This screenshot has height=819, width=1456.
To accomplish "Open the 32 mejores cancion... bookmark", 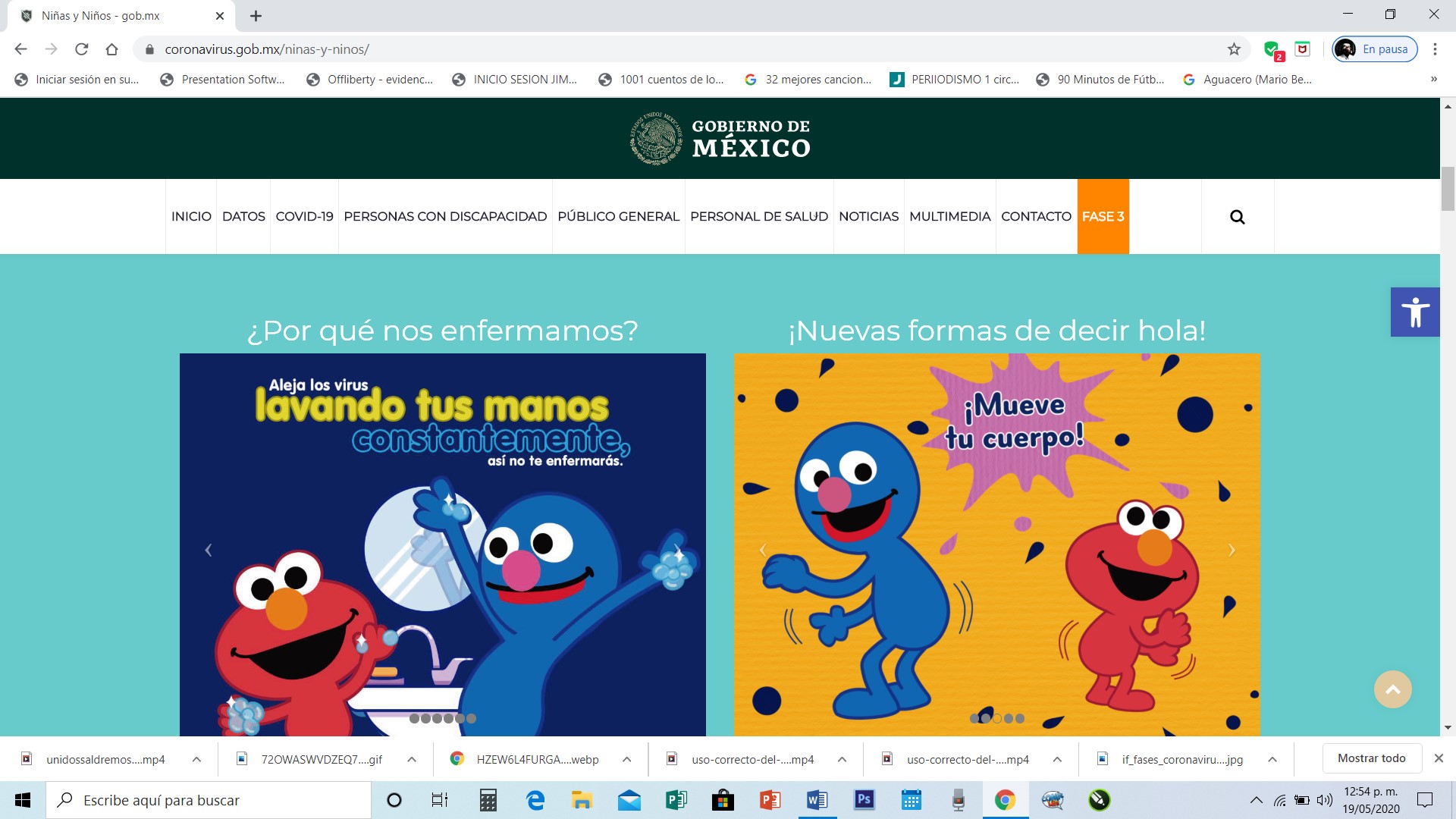I will pos(808,80).
